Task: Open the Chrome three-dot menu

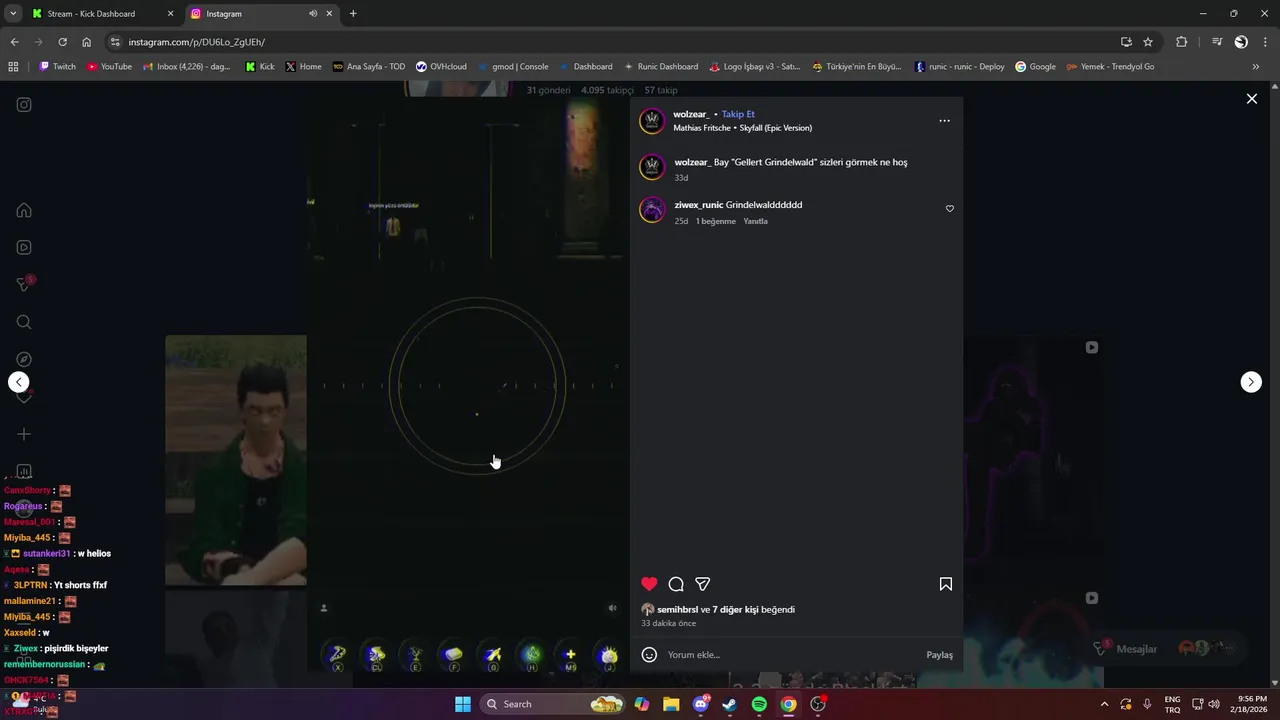Action: pyautogui.click(x=1265, y=42)
